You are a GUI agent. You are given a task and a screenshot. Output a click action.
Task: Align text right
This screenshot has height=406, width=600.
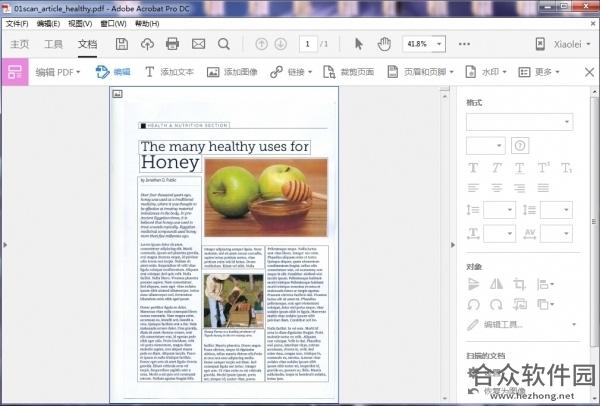point(519,188)
